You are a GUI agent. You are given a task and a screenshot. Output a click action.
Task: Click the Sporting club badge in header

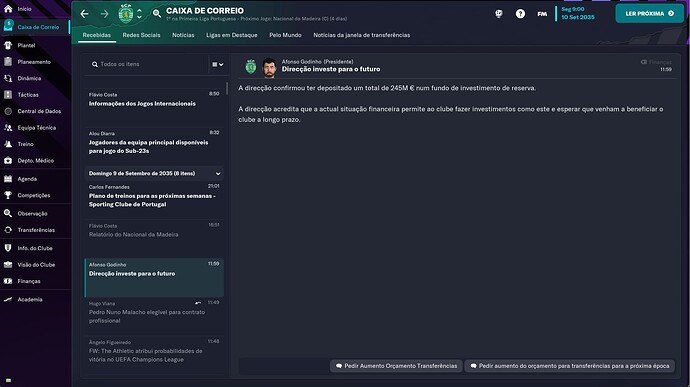pyautogui.click(x=126, y=14)
